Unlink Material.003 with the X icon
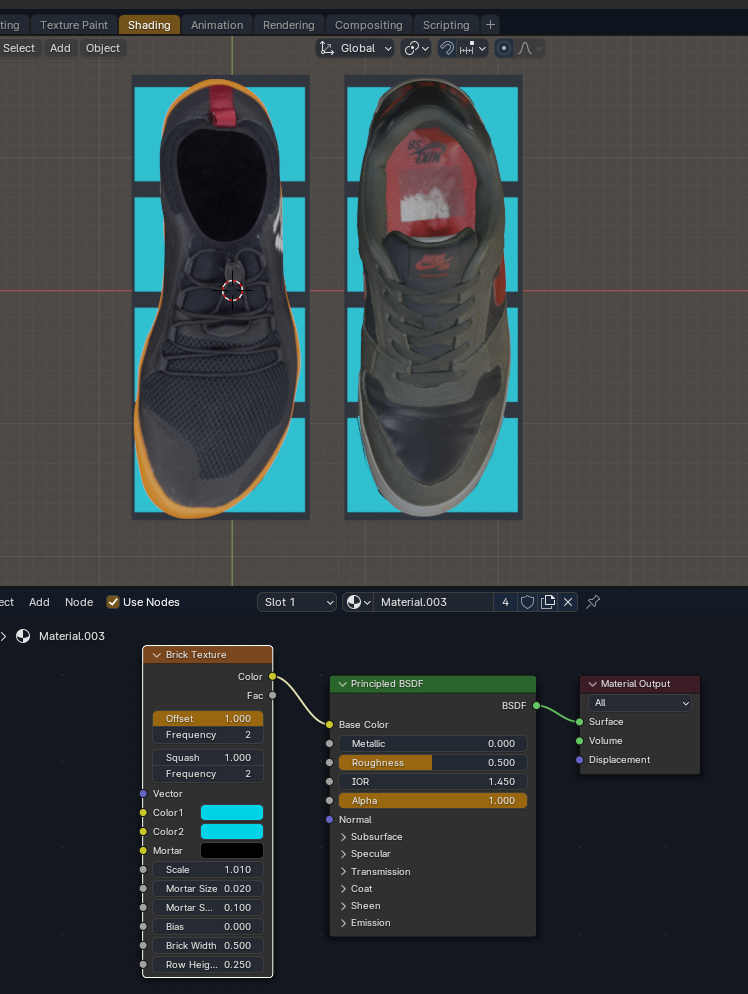This screenshot has width=748, height=994. tap(568, 602)
